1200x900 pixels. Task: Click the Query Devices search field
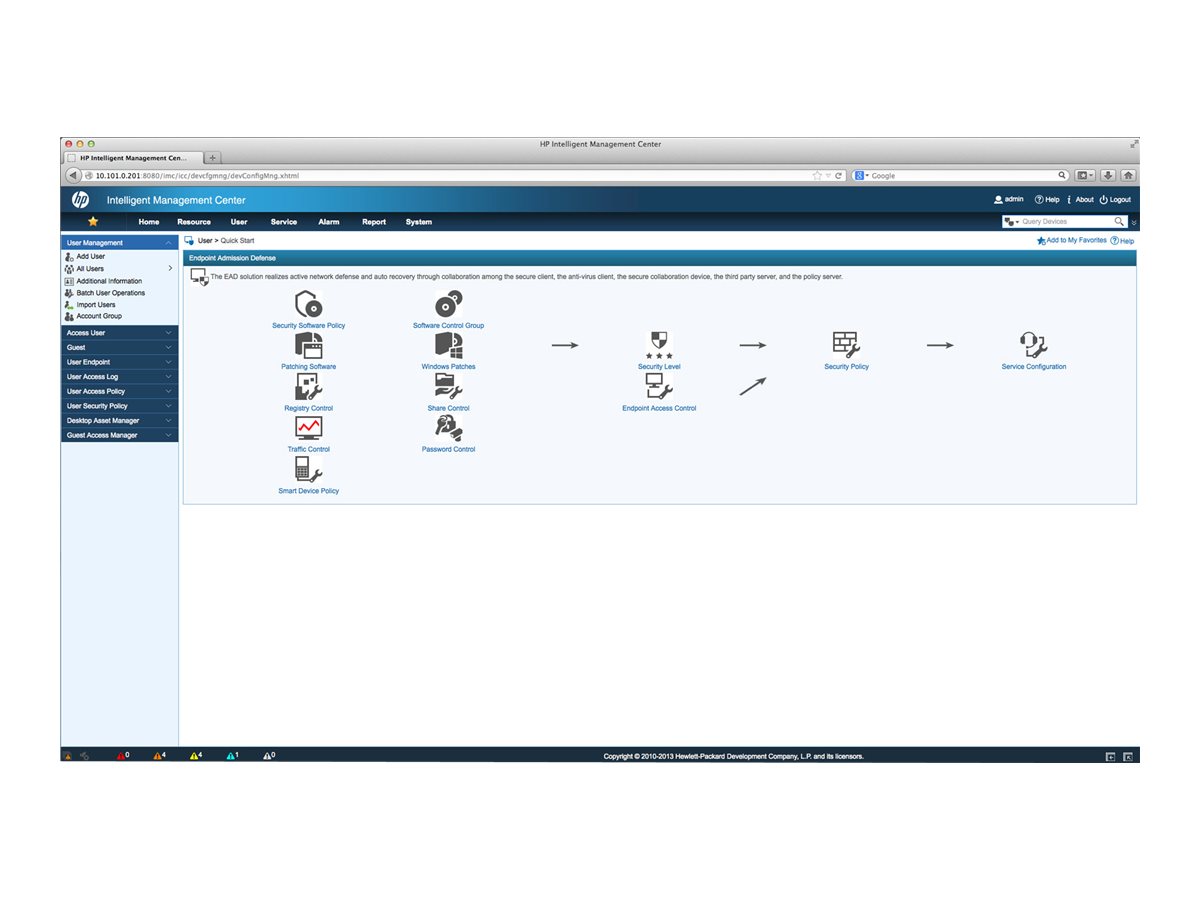pos(1067,222)
